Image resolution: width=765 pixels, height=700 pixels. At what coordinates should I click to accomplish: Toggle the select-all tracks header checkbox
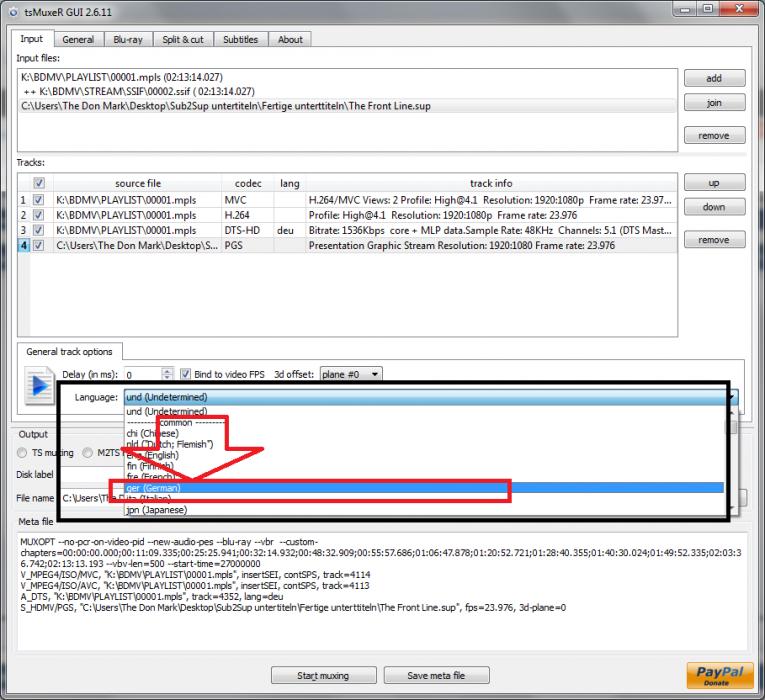39,183
